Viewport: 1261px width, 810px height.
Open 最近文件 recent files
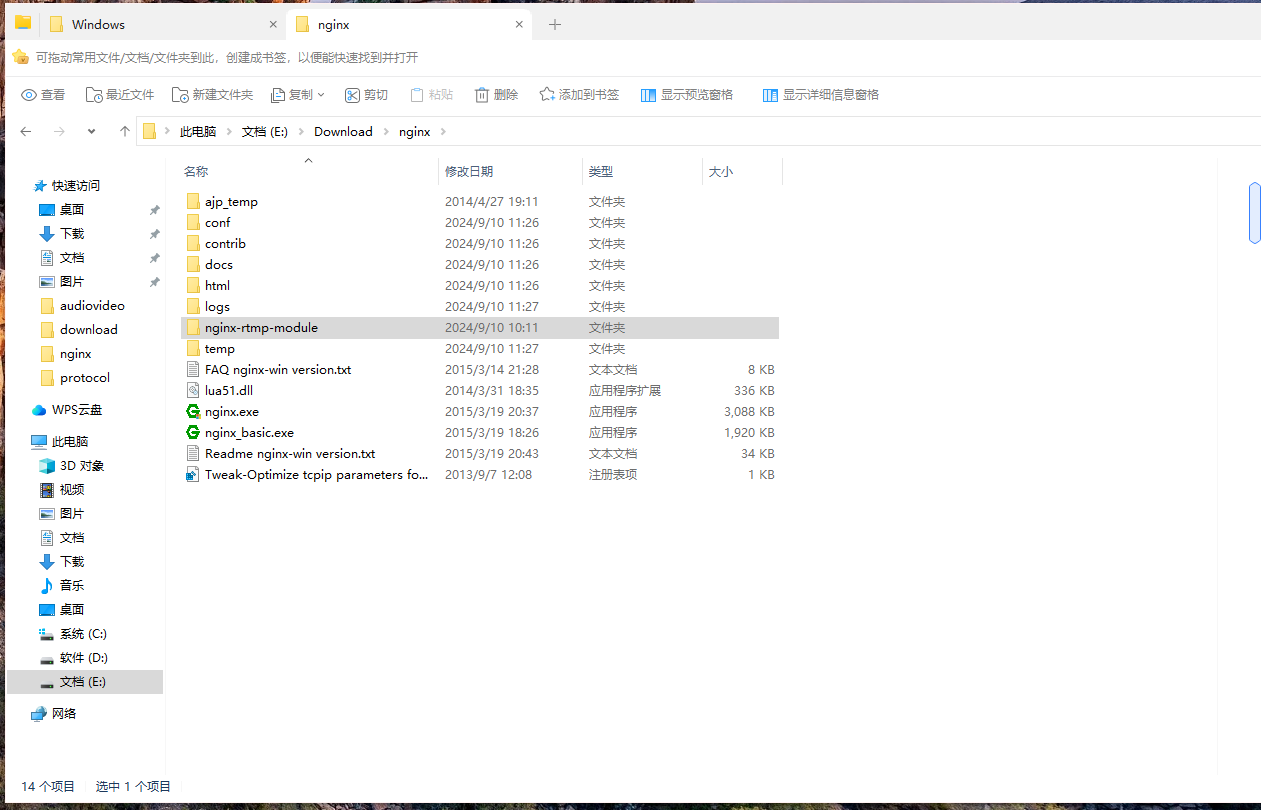tap(120, 95)
